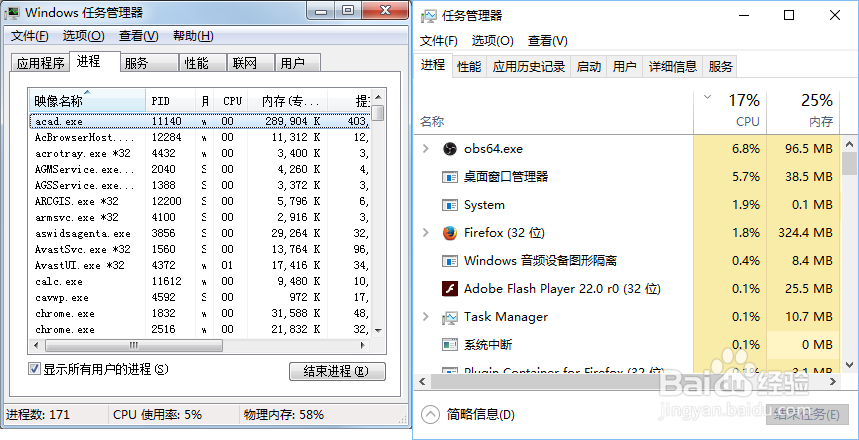Click the 系统中断 process icon

pyautogui.click(x=450, y=345)
